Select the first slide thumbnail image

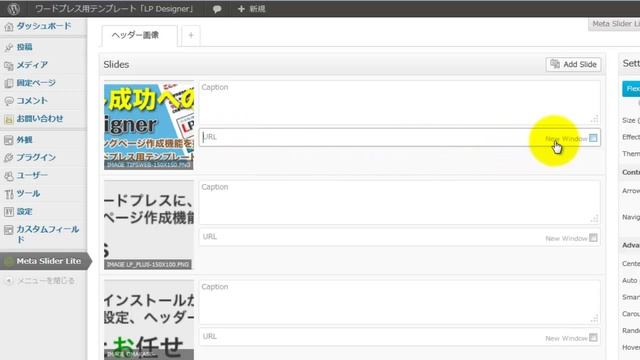pyautogui.click(x=149, y=125)
